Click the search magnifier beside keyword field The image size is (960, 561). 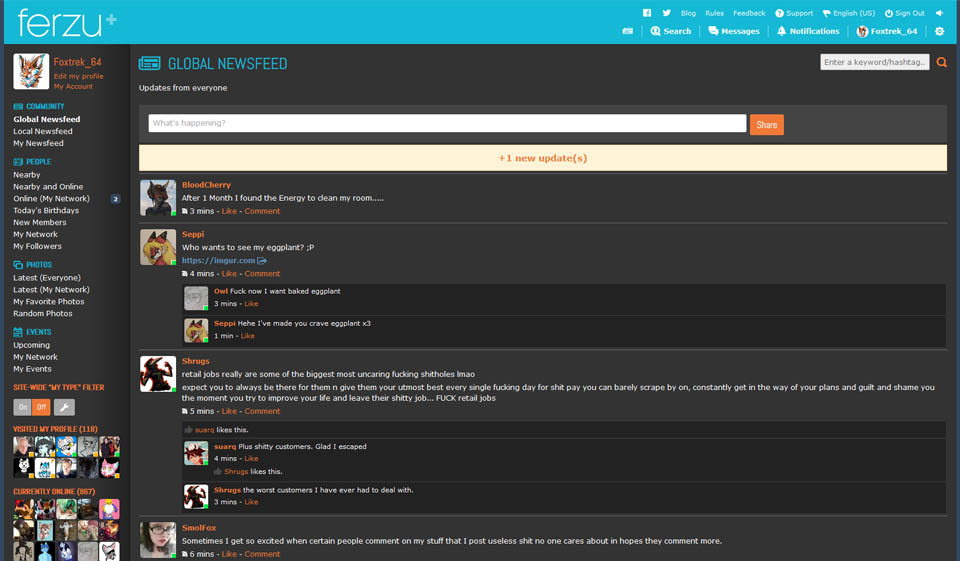tap(941, 62)
